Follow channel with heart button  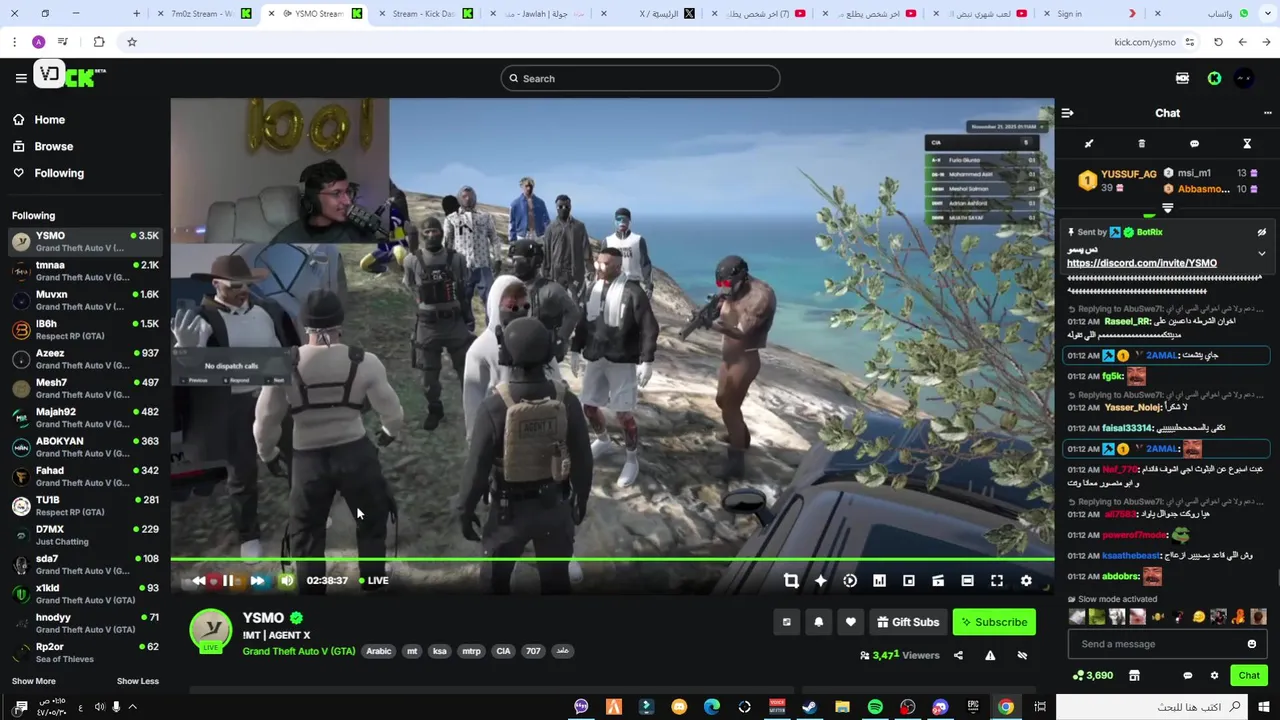(x=850, y=622)
